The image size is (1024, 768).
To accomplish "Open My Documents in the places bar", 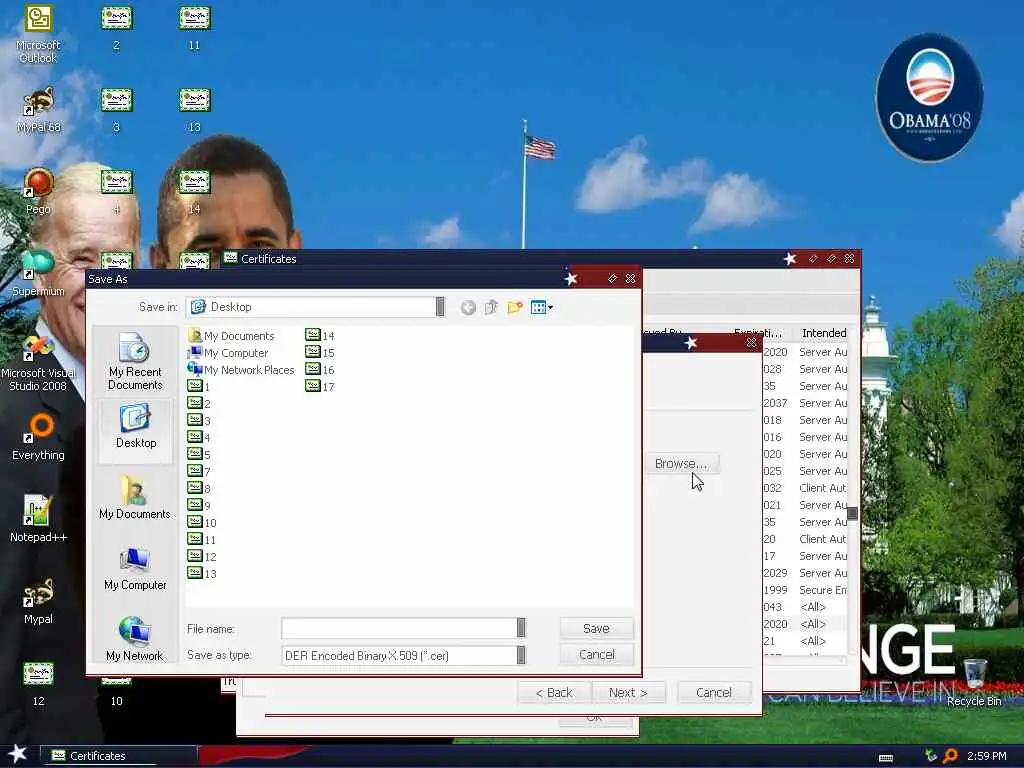I will (x=135, y=499).
